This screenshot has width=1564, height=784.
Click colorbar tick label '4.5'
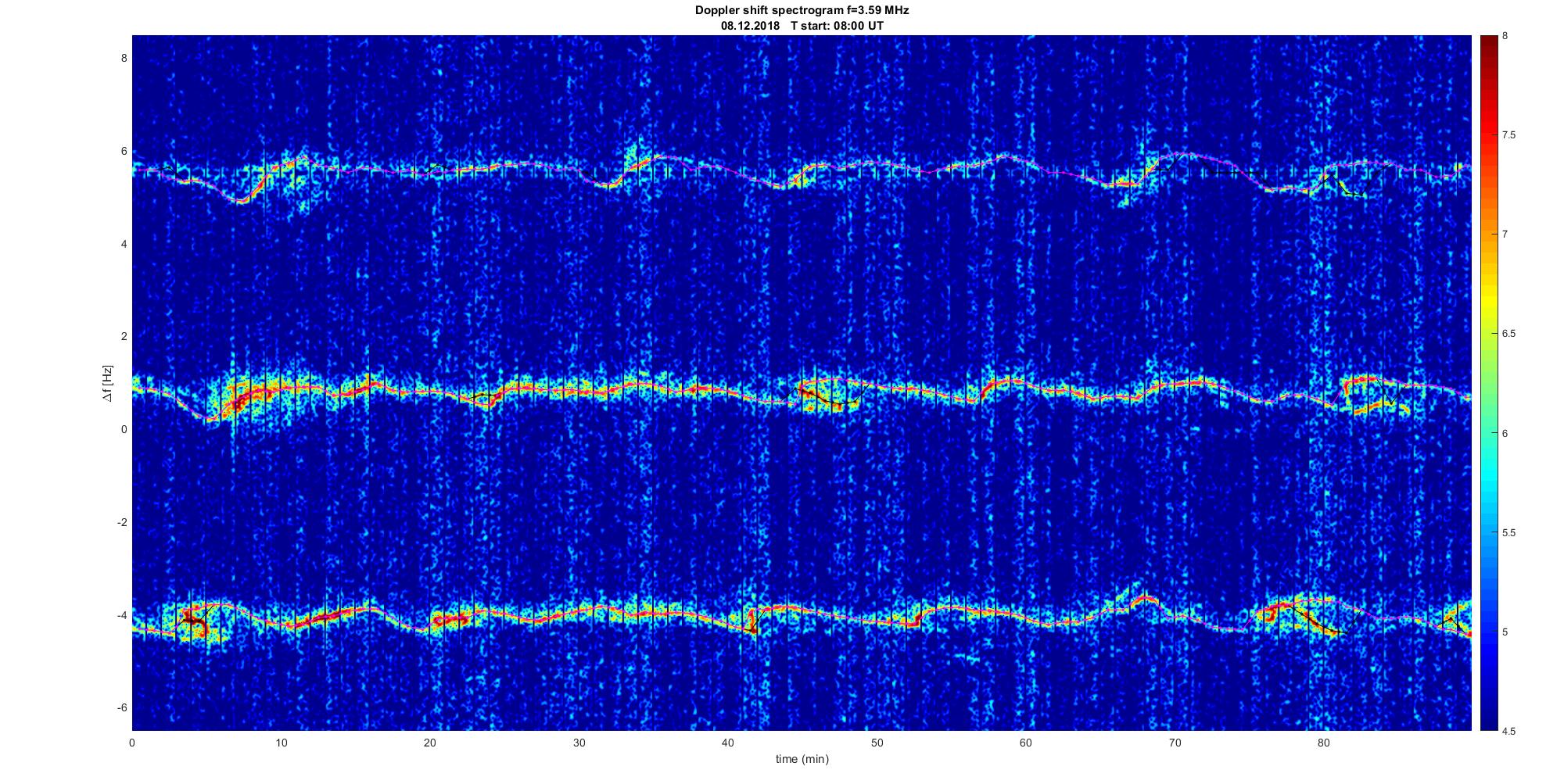click(1509, 731)
